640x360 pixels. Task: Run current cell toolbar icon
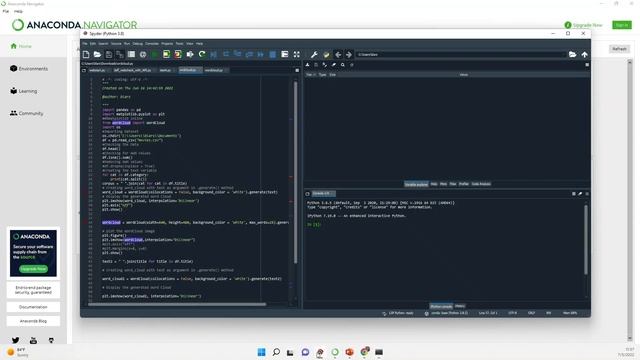coord(166,54)
